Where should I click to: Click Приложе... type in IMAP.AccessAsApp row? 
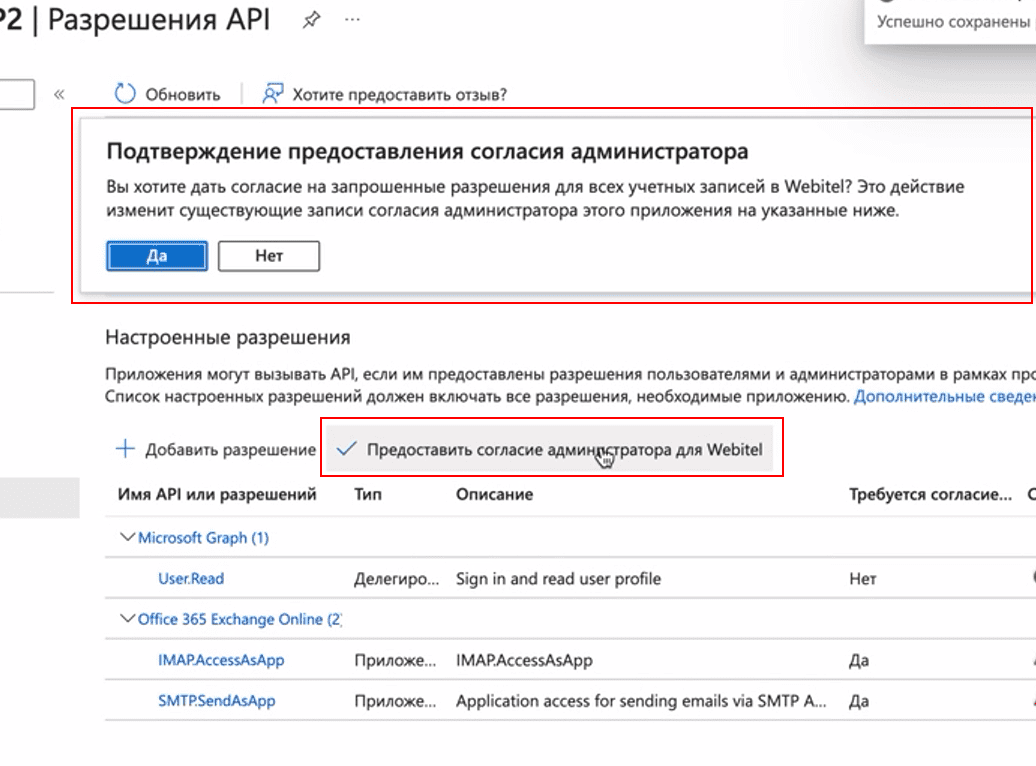point(395,660)
